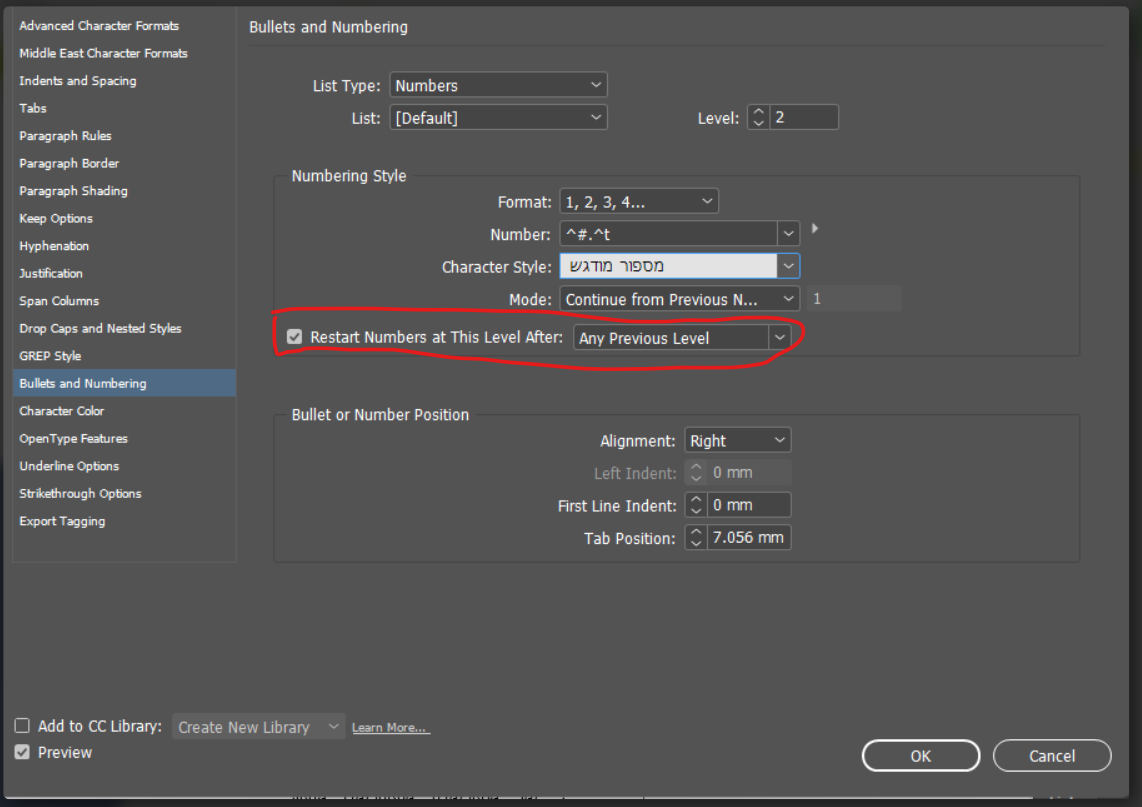Click the OK button

coord(921,756)
